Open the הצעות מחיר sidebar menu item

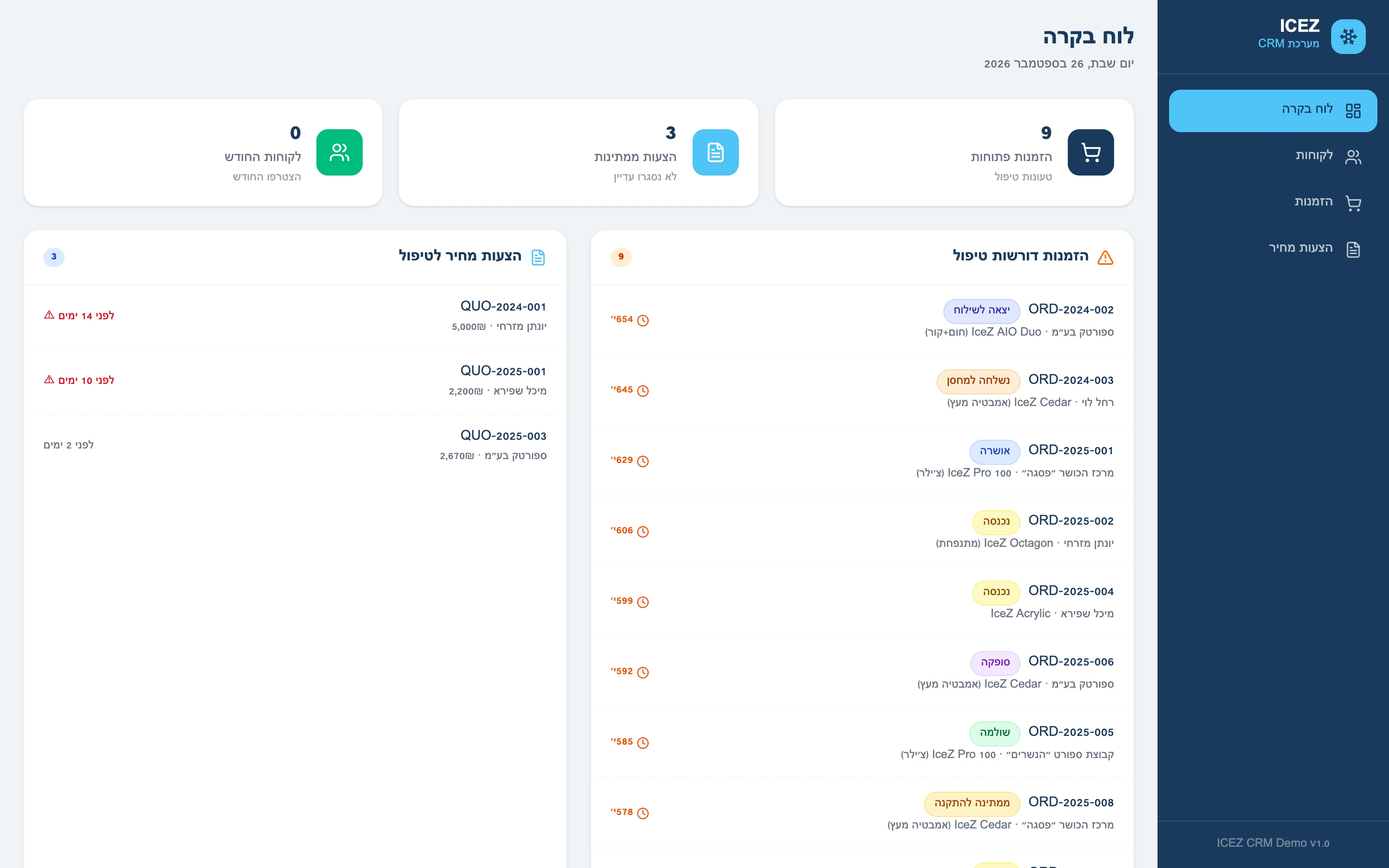[x=1272, y=249]
